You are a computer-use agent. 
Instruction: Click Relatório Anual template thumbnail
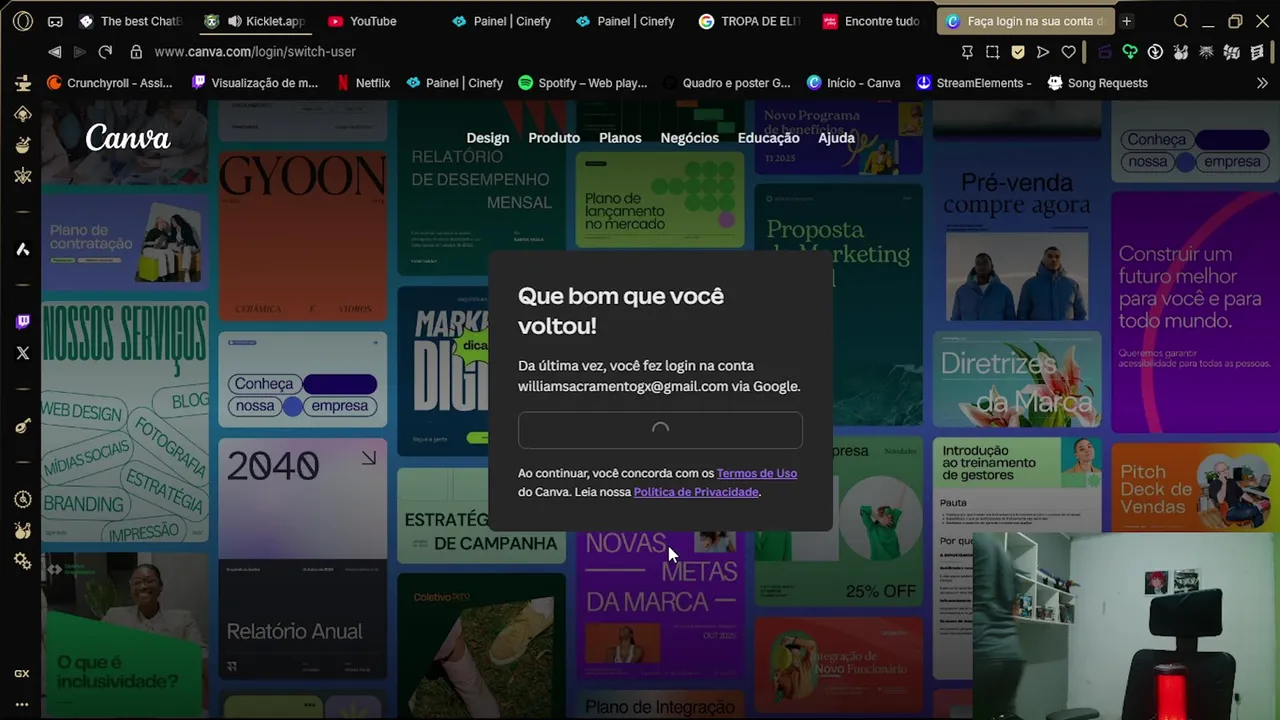click(x=302, y=620)
